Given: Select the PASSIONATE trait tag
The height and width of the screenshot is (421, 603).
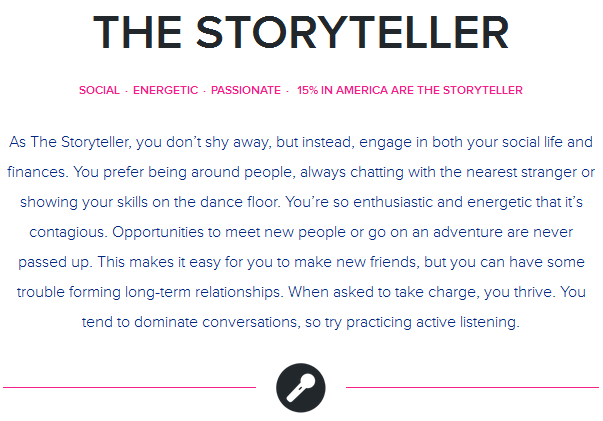Looking at the screenshot, I should 246,90.
